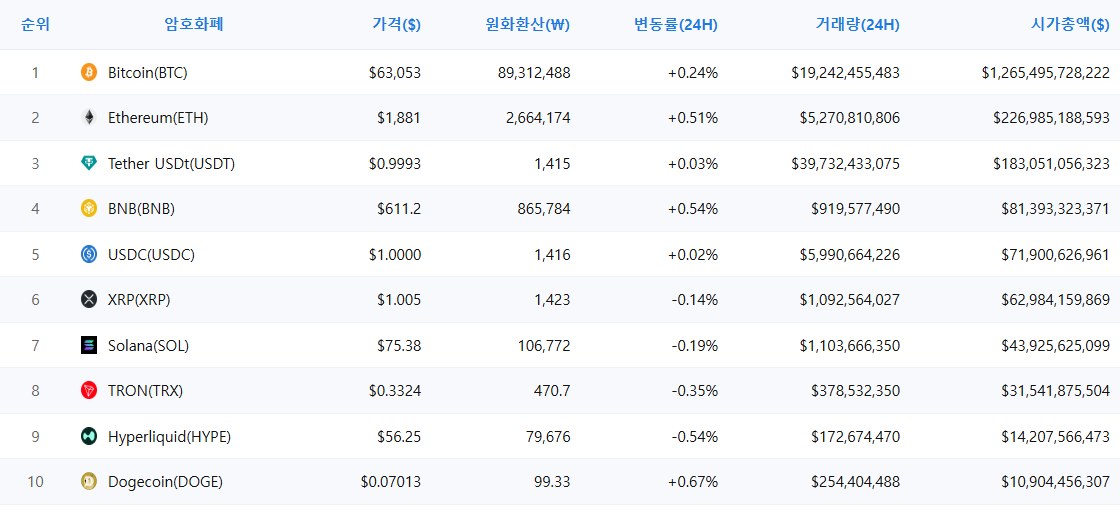Select XRP market cap $62,984,159,869

coord(1056,300)
